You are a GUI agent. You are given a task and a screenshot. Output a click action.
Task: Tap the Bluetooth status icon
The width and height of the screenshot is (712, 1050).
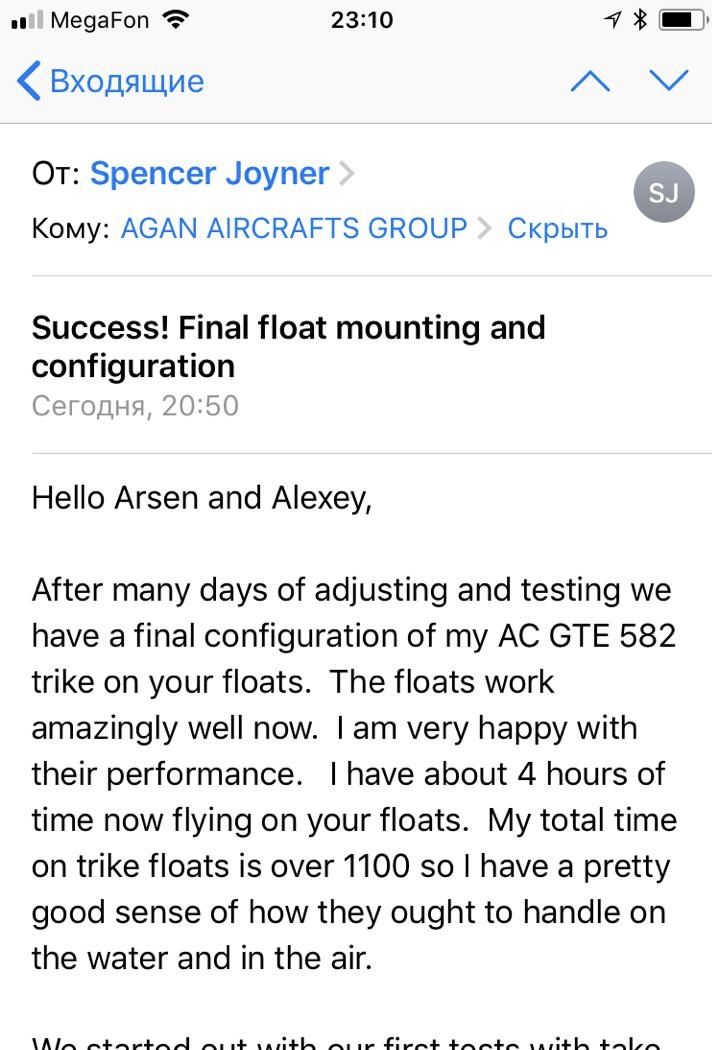tap(641, 20)
